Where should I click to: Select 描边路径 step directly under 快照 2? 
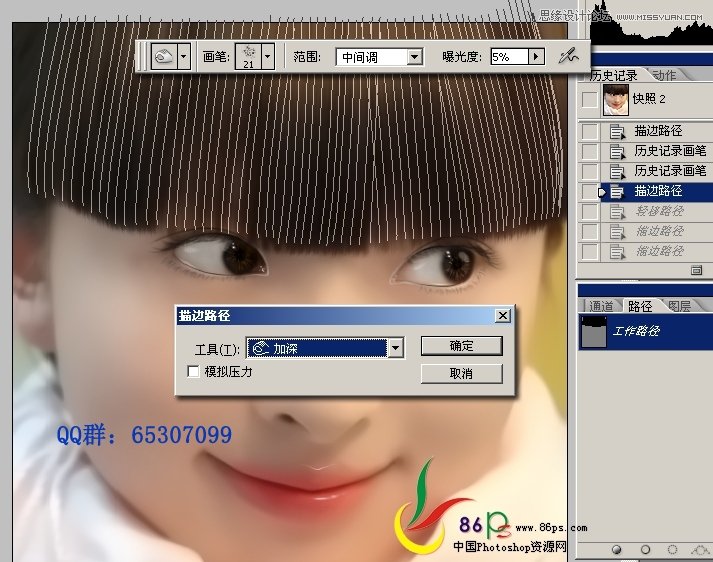[658, 131]
